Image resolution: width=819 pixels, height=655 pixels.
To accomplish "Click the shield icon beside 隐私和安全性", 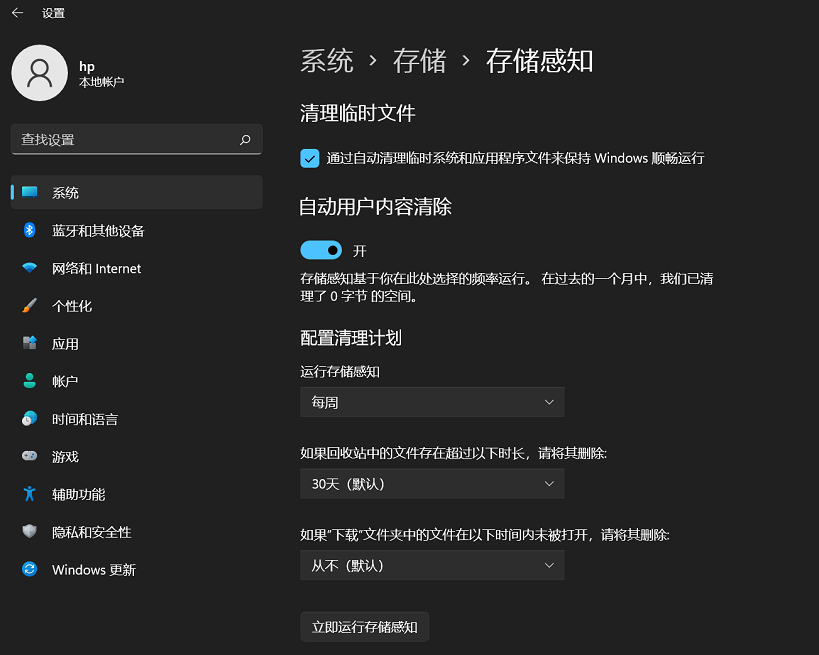I will pos(30,531).
